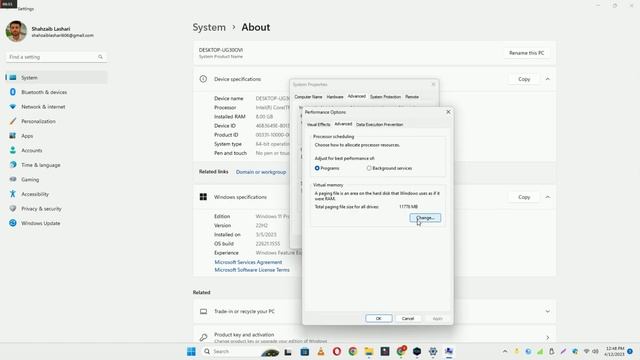Show hidden tray icons chevron
The image size is (640, 360).
(x=505, y=351)
